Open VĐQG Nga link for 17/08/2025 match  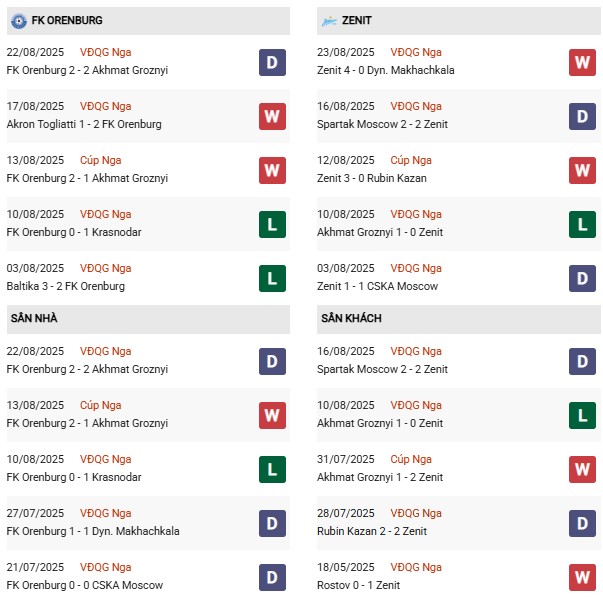[x=105, y=106]
